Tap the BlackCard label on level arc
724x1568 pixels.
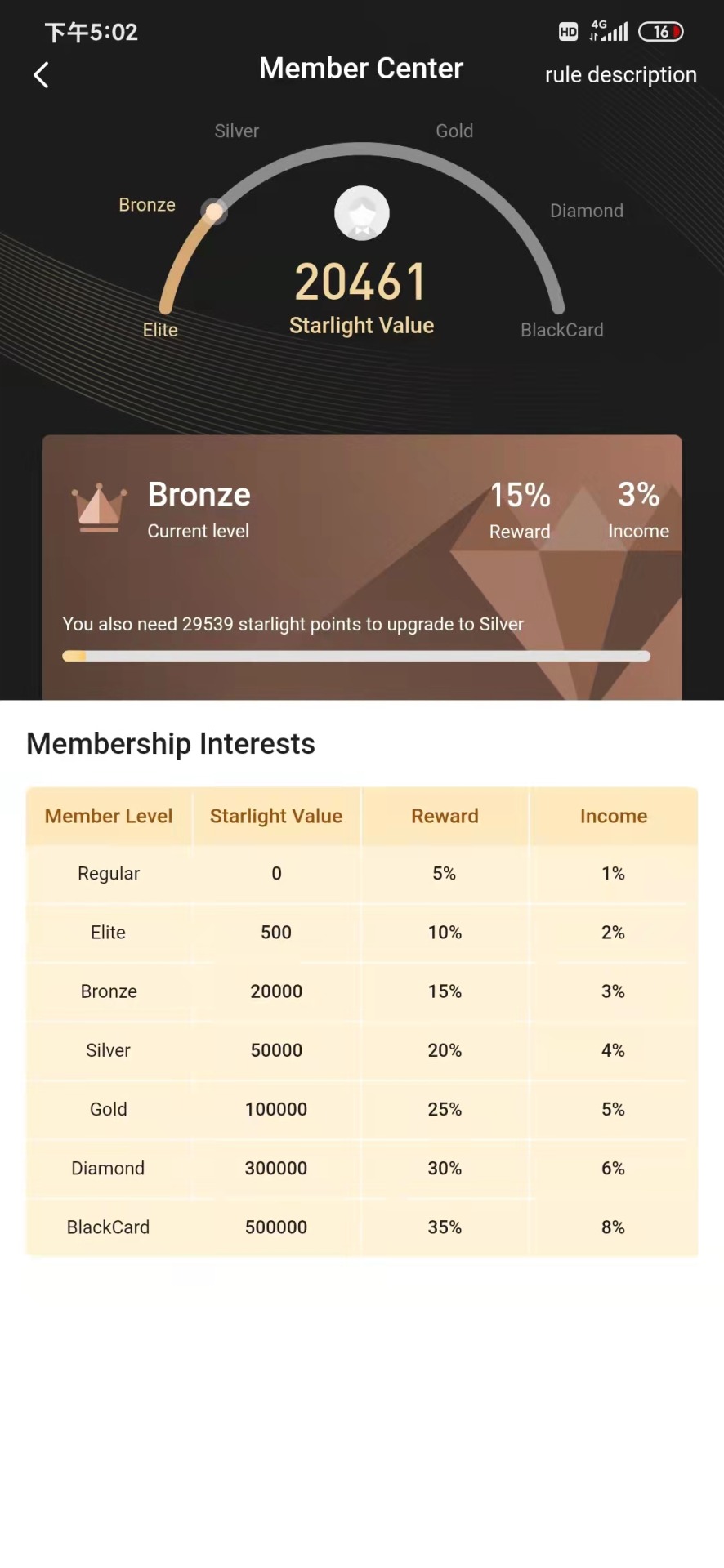(x=562, y=330)
